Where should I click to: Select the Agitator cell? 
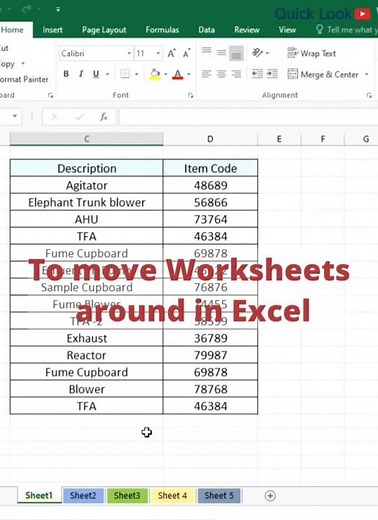87,185
